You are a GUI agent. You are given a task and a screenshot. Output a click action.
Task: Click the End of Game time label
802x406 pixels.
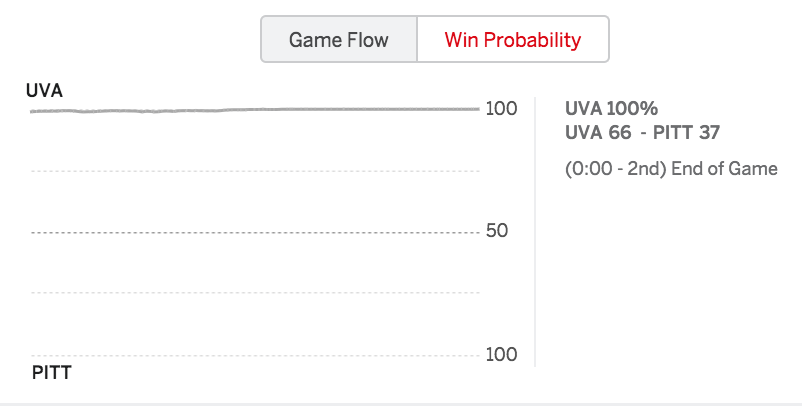pos(671,169)
